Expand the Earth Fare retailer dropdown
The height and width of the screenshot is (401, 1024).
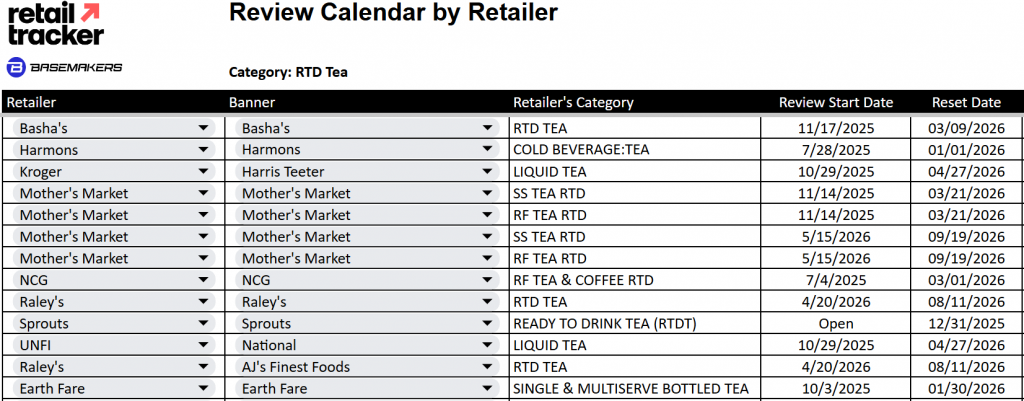pos(204,389)
